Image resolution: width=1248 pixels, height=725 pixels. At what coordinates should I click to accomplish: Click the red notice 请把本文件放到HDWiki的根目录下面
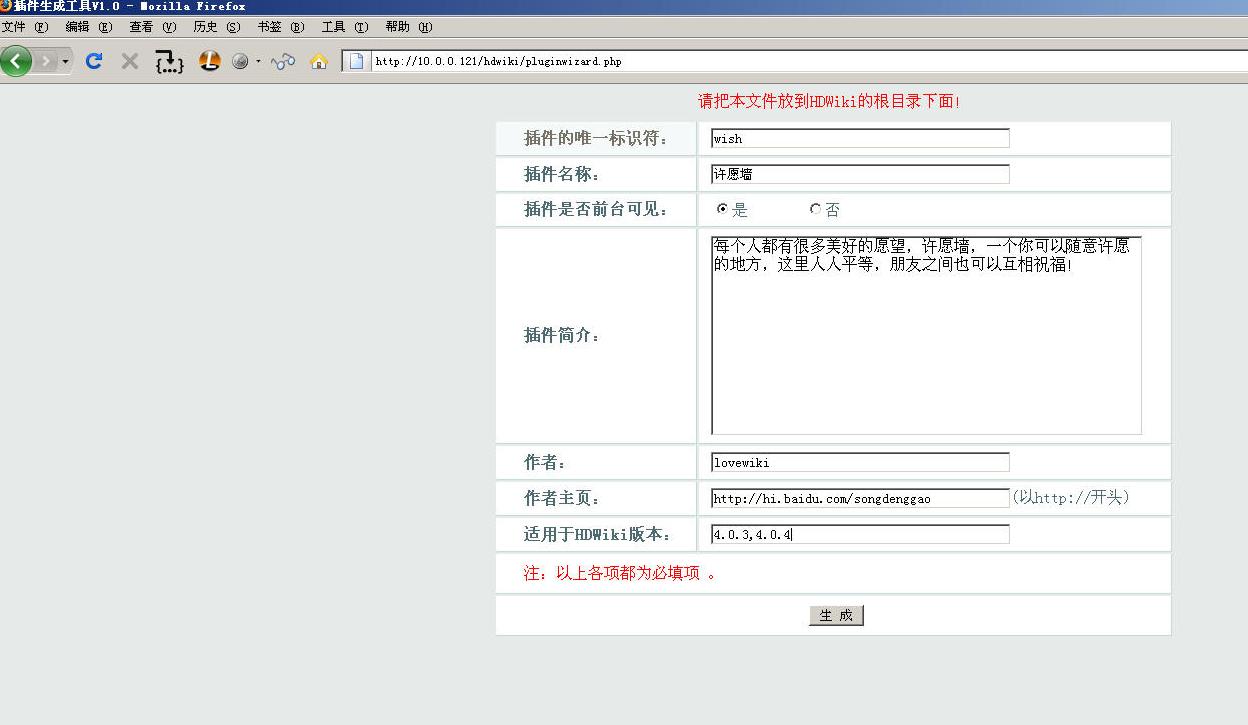829,101
